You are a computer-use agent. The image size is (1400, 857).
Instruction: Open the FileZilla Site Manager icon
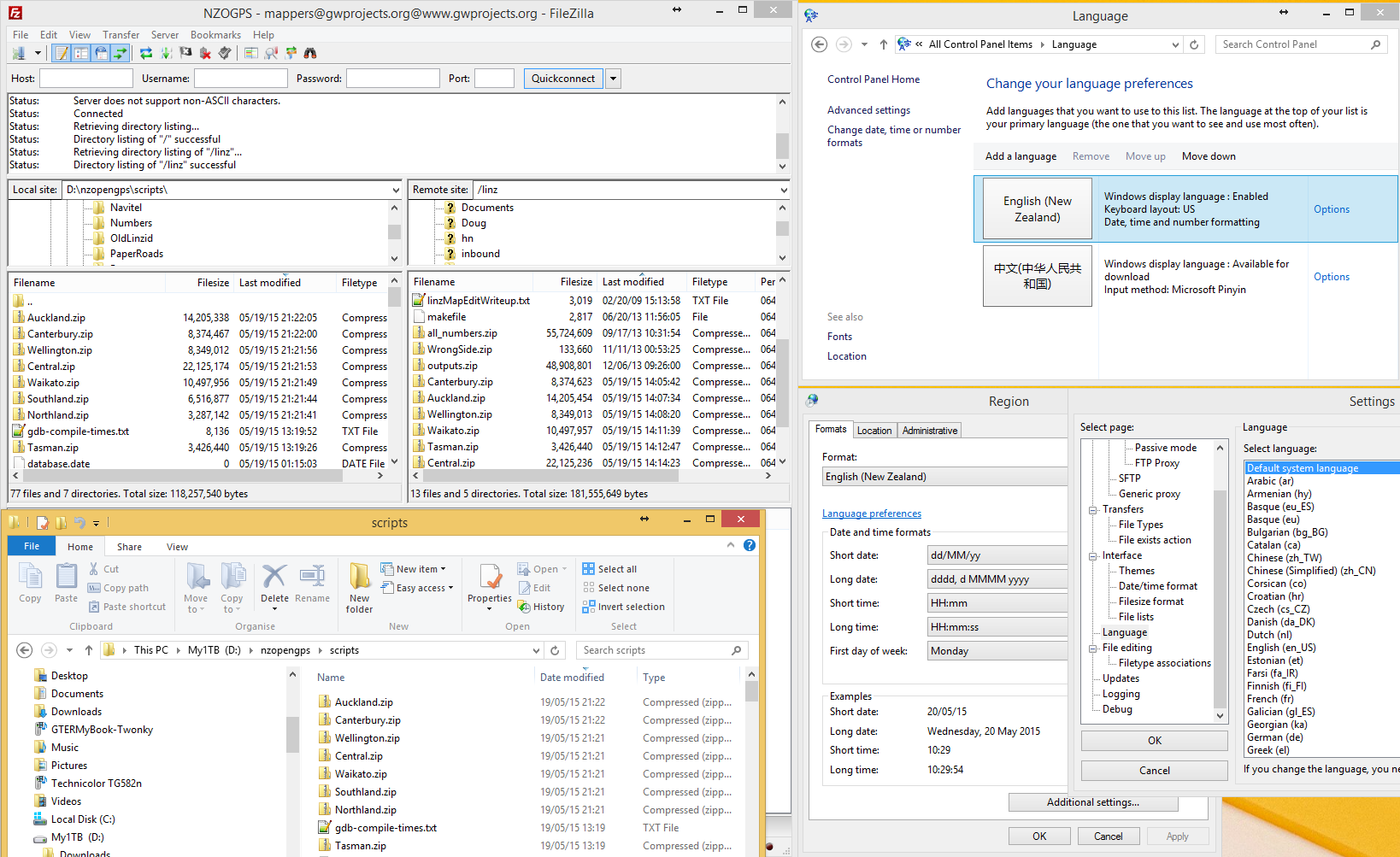point(19,53)
